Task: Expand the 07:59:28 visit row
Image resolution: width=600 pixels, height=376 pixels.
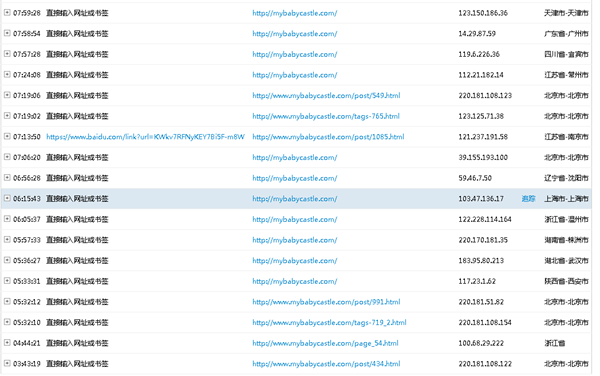Action: coord(7,13)
